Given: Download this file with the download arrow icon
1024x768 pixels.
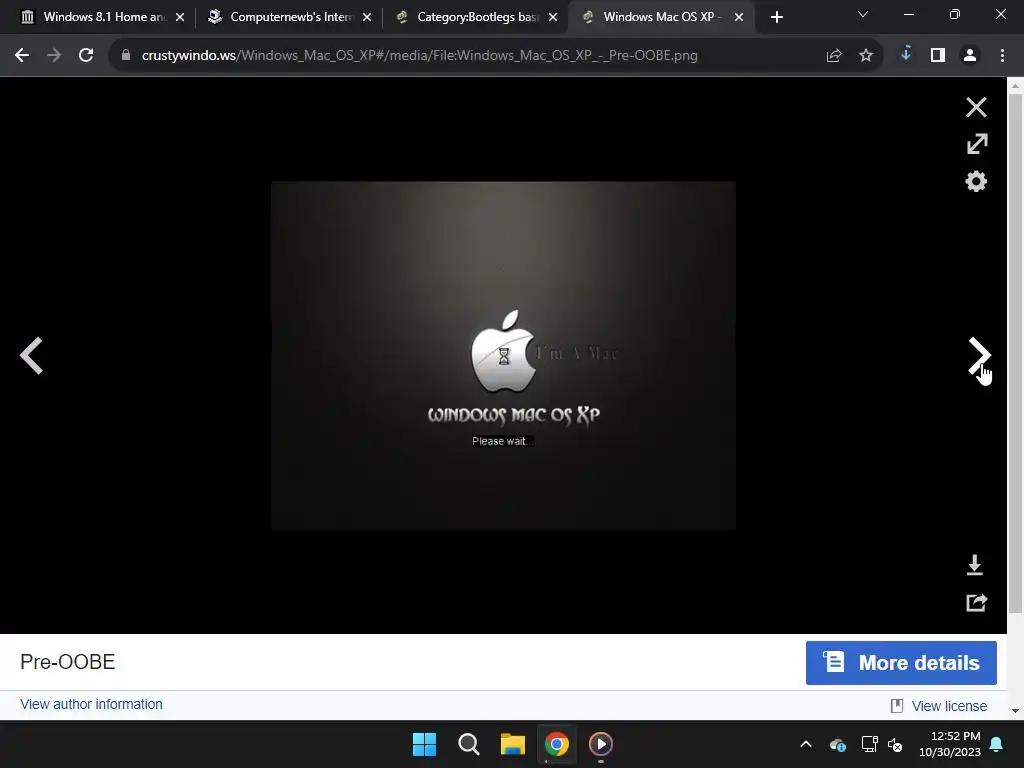Looking at the screenshot, I should pos(974,565).
